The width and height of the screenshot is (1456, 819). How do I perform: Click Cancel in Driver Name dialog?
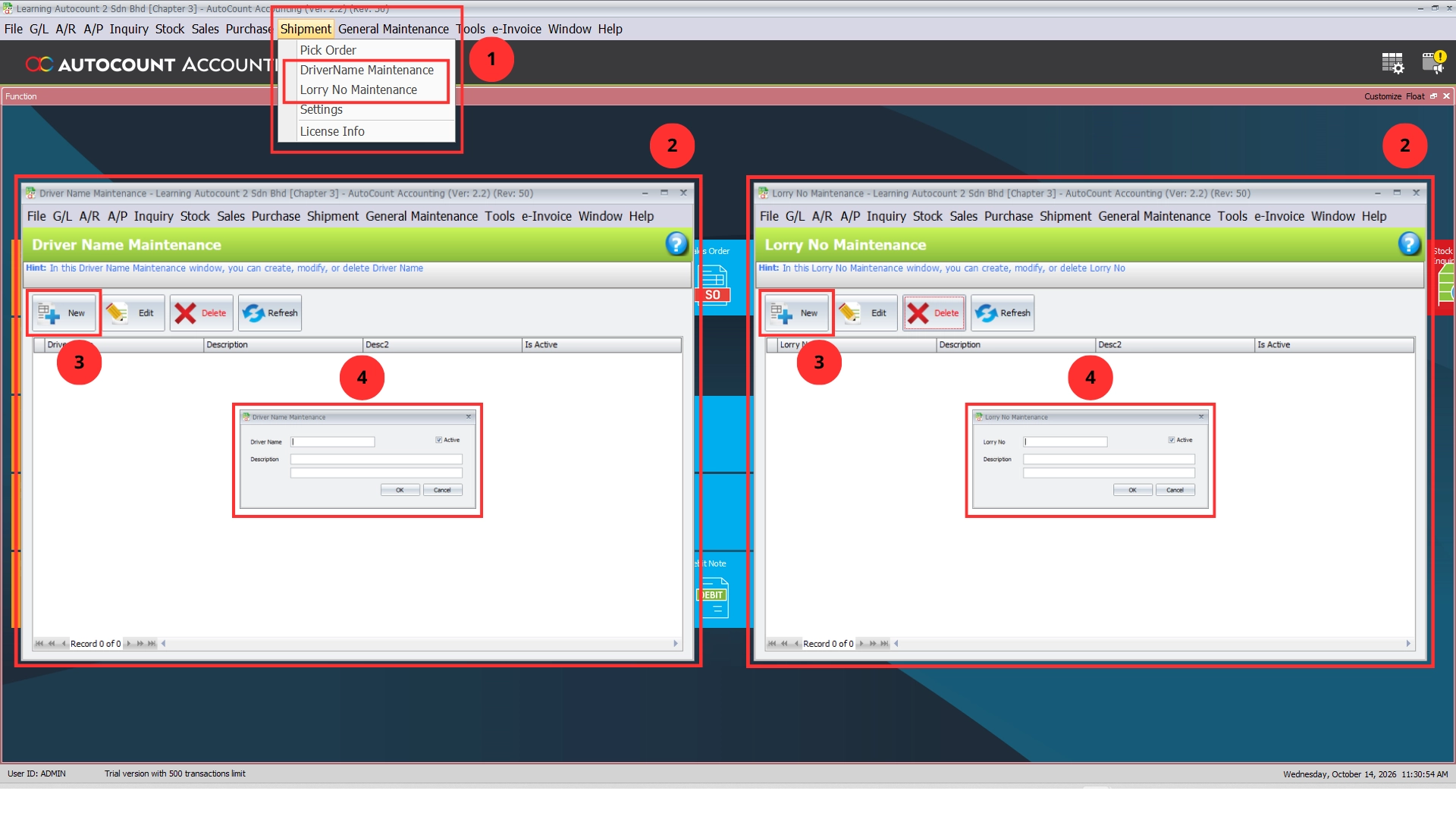click(x=442, y=490)
